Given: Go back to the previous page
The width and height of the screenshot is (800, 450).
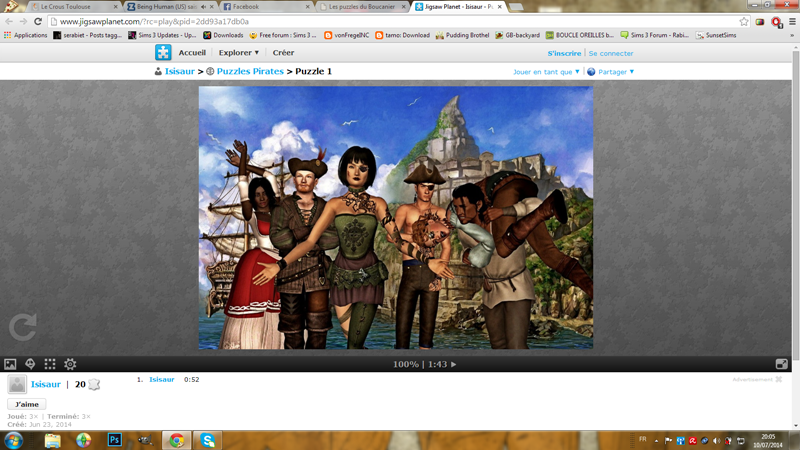Looking at the screenshot, I should [x=9, y=21].
